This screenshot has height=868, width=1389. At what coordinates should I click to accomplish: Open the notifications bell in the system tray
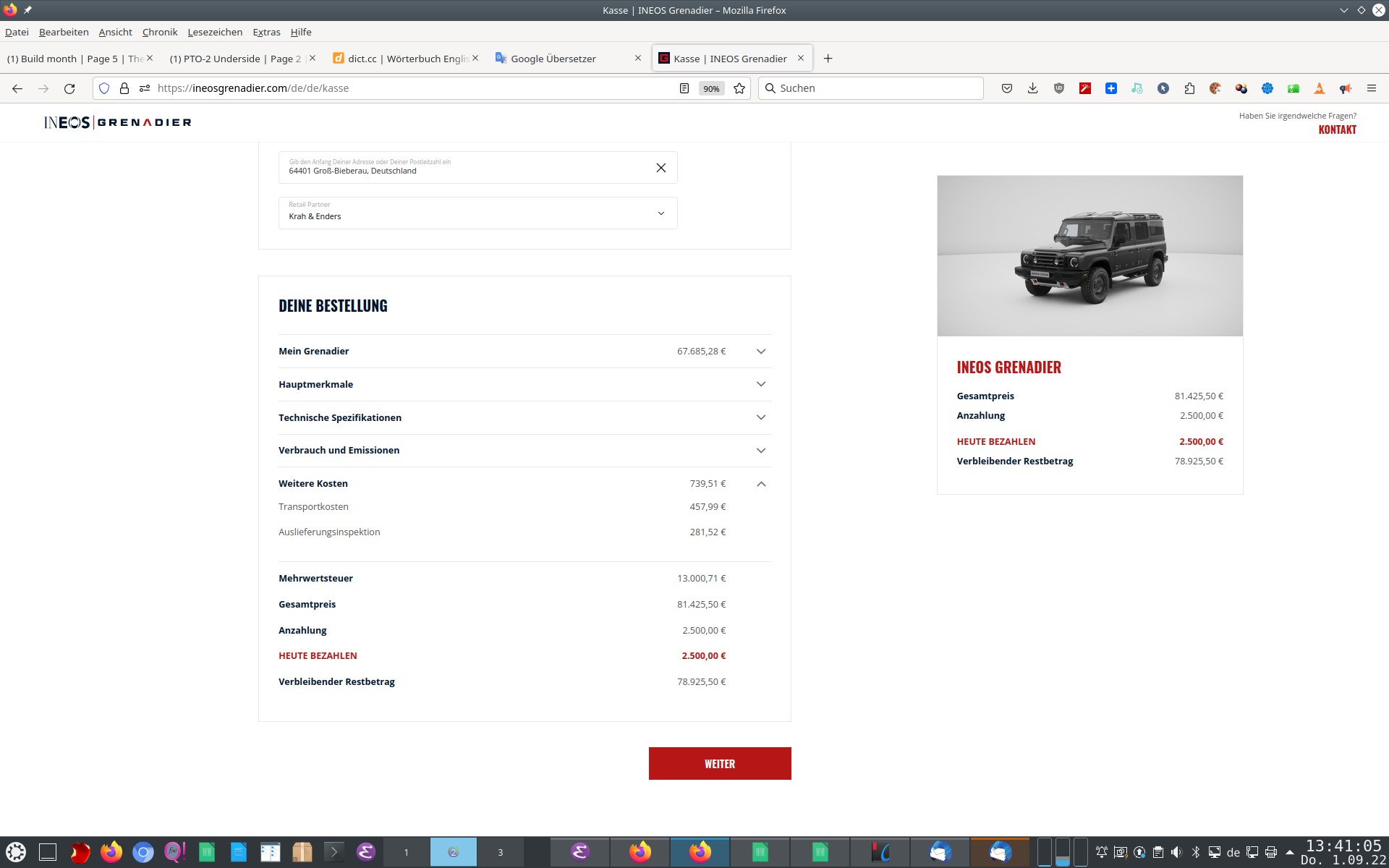click(1101, 852)
